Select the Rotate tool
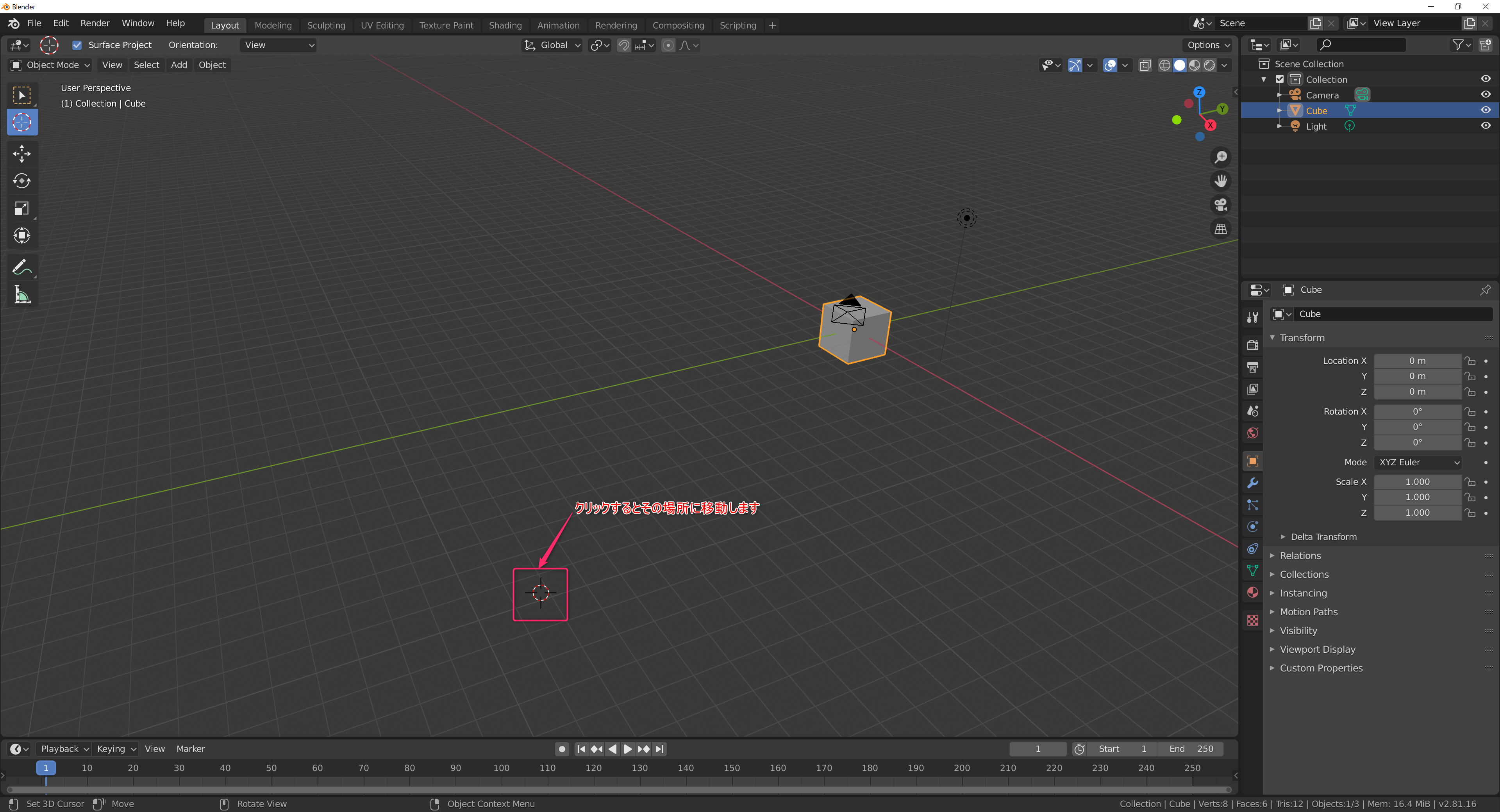Viewport: 1500px width, 812px height. [x=22, y=181]
